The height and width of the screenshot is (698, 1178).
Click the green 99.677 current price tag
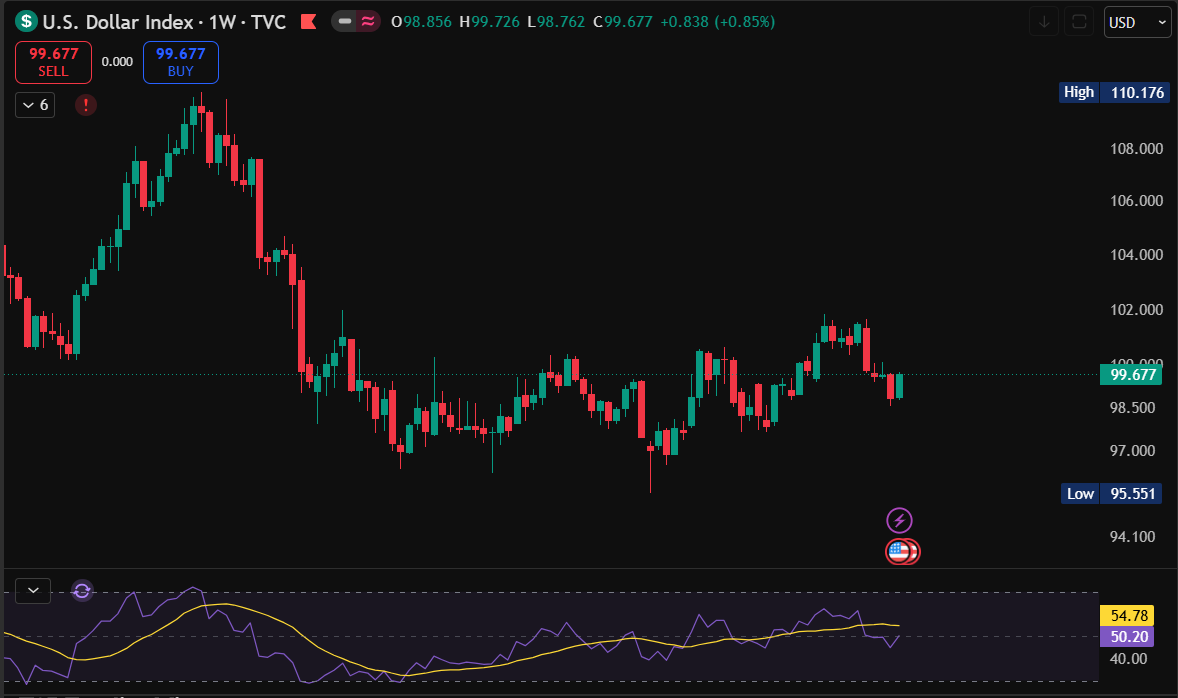point(1132,374)
